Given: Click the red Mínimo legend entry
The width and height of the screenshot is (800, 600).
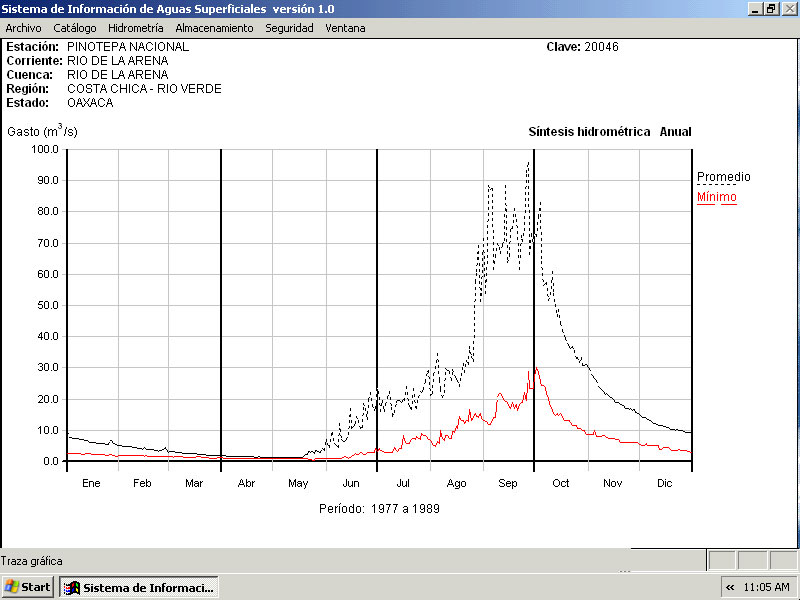Looking at the screenshot, I should [x=716, y=197].
